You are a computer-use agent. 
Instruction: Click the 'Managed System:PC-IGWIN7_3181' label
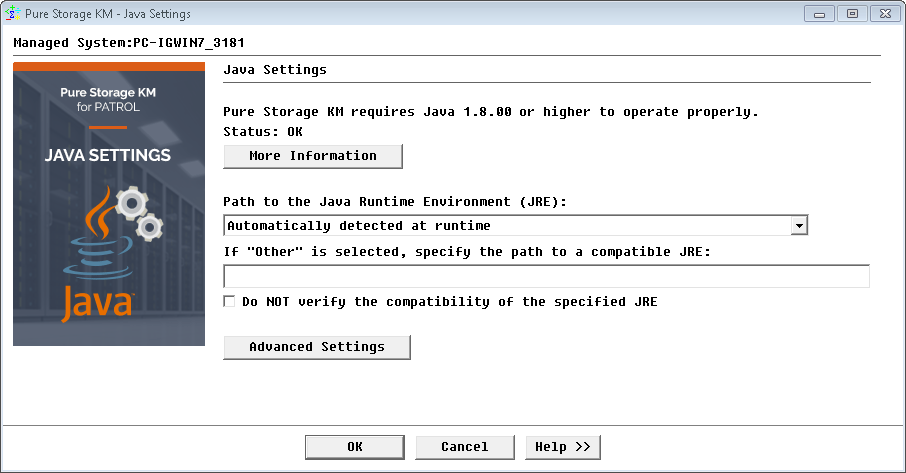129,43
